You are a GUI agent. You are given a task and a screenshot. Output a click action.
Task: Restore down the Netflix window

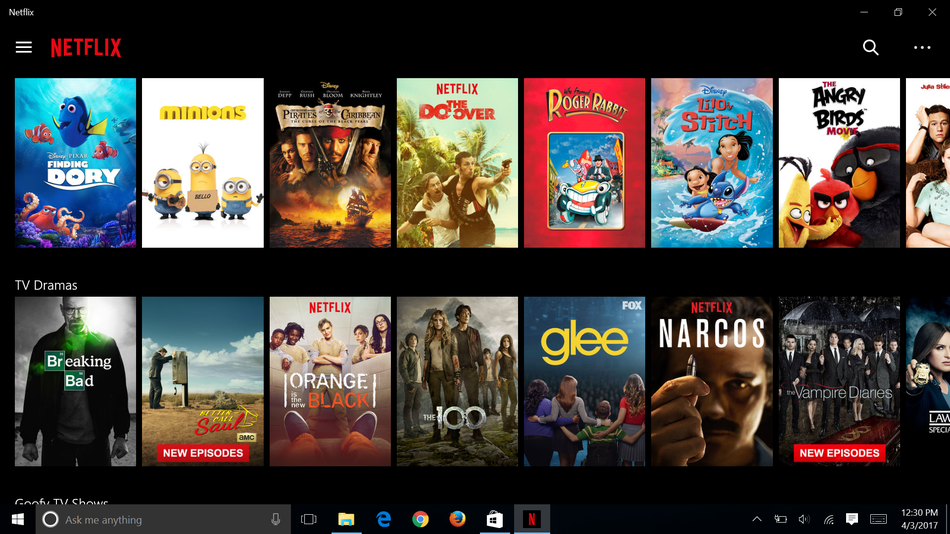(x=898, y=12)
